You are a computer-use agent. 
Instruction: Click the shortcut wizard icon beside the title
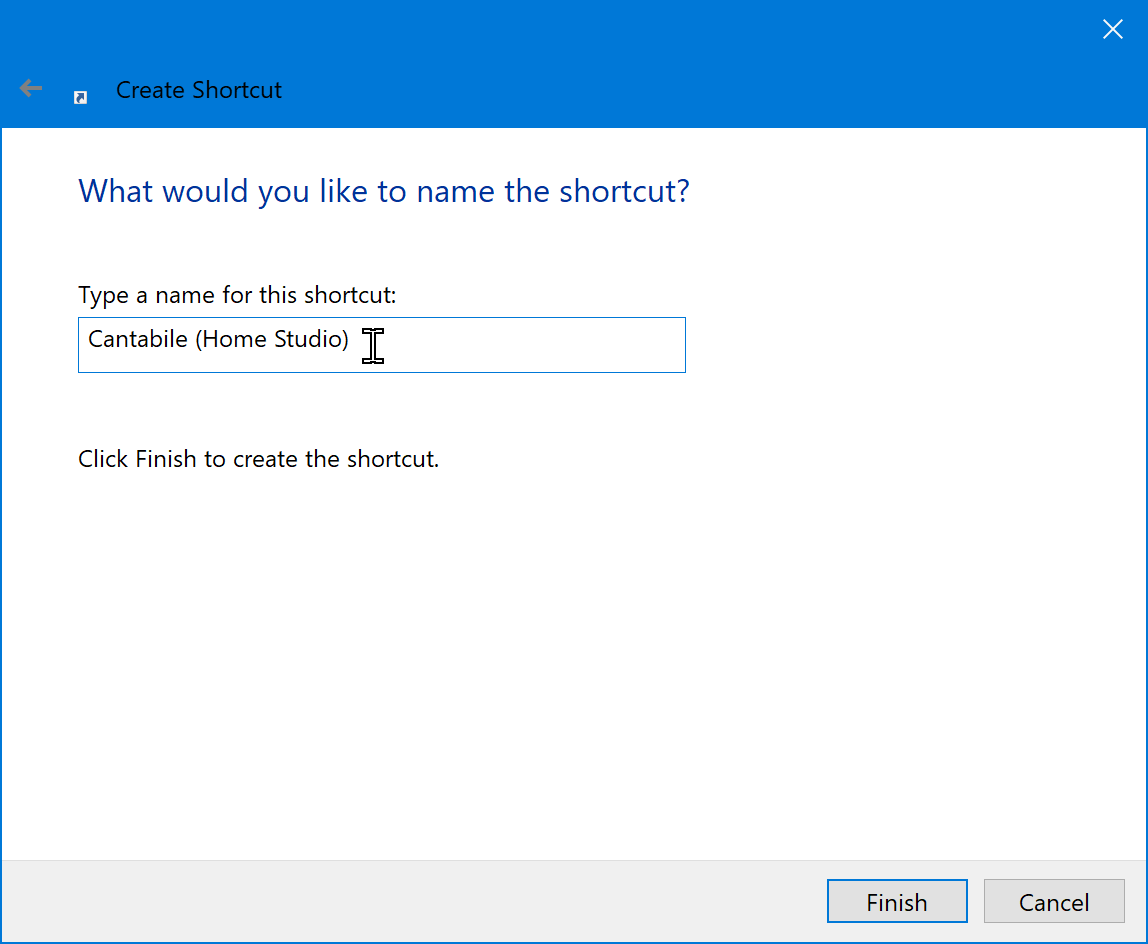click(81, 97)
